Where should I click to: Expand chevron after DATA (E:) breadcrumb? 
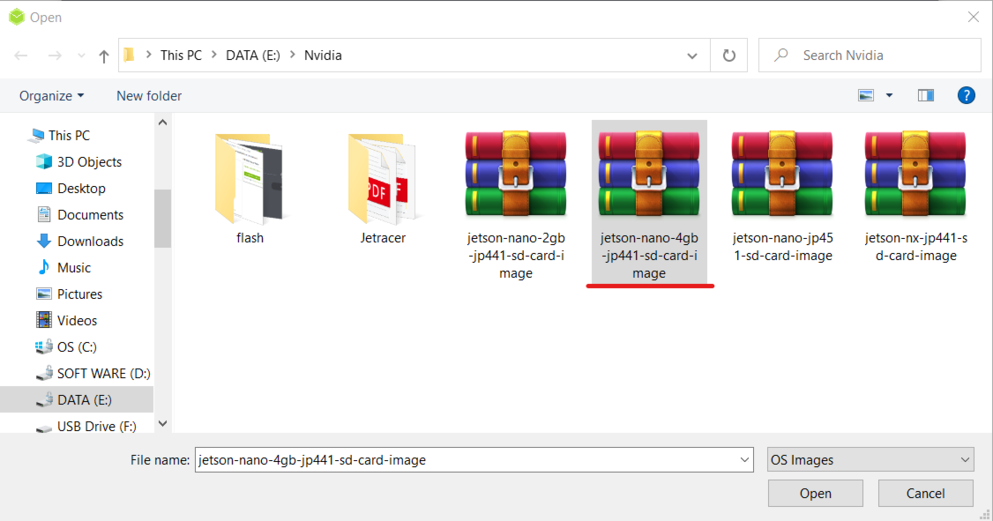pyautogui.click(x=293, y=55)
